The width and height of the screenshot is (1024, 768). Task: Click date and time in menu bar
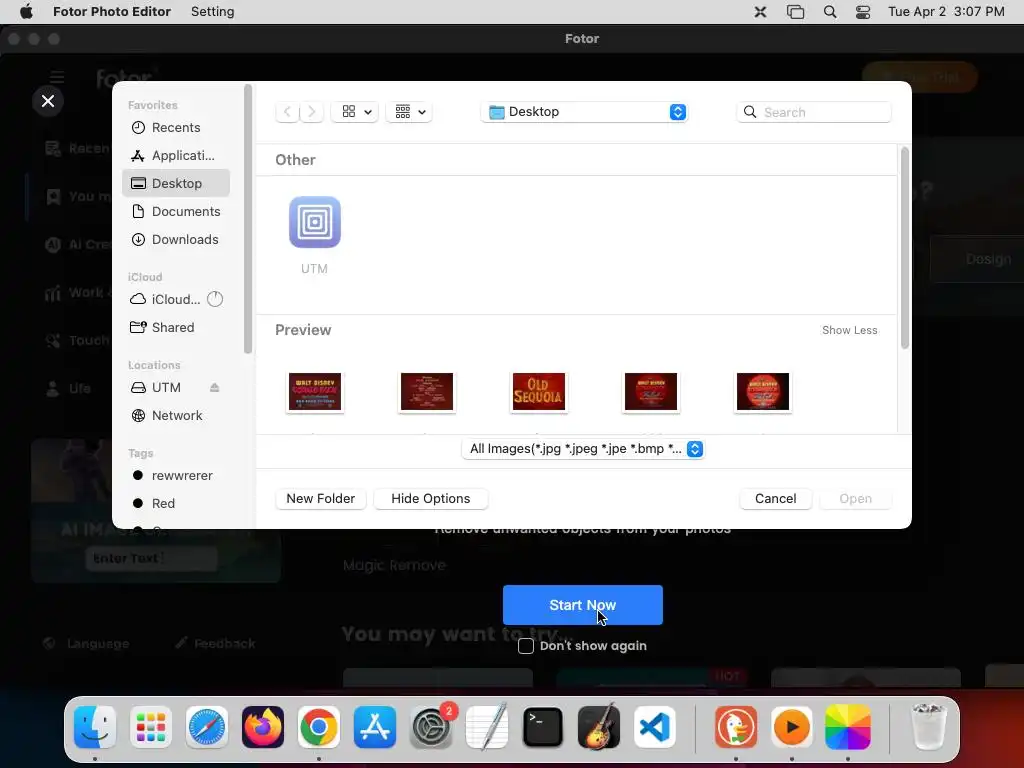coord(946,11)
